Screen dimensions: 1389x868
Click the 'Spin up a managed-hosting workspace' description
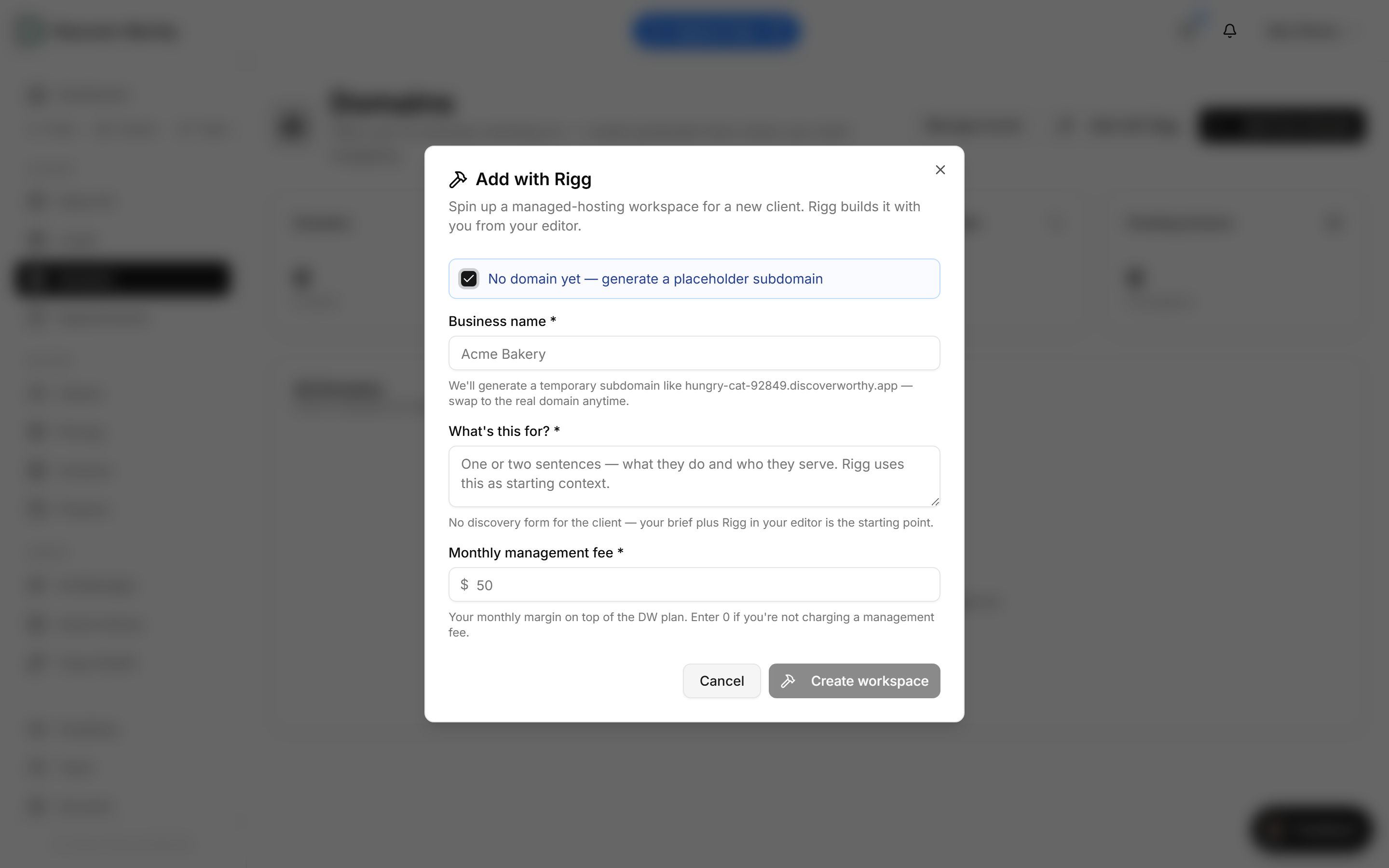(x=684, y=217)
